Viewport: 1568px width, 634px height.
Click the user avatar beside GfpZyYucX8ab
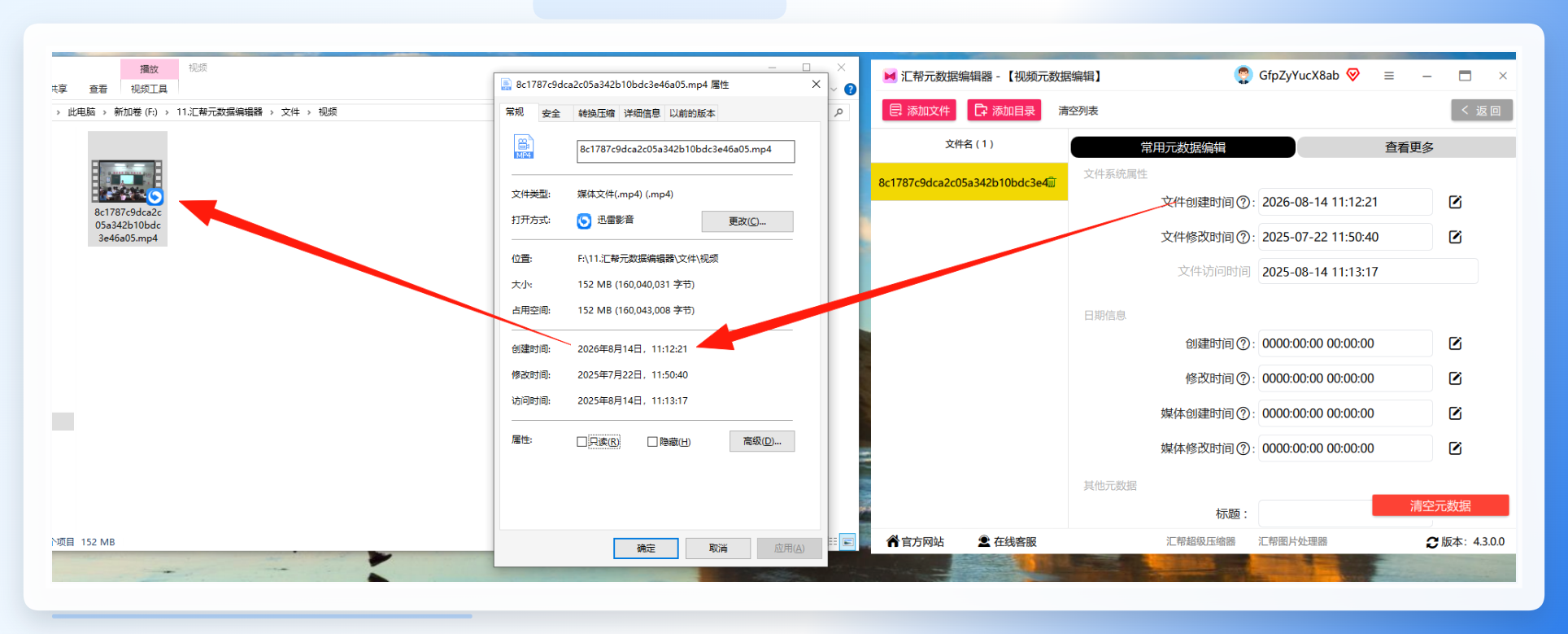pos(1243,76)
